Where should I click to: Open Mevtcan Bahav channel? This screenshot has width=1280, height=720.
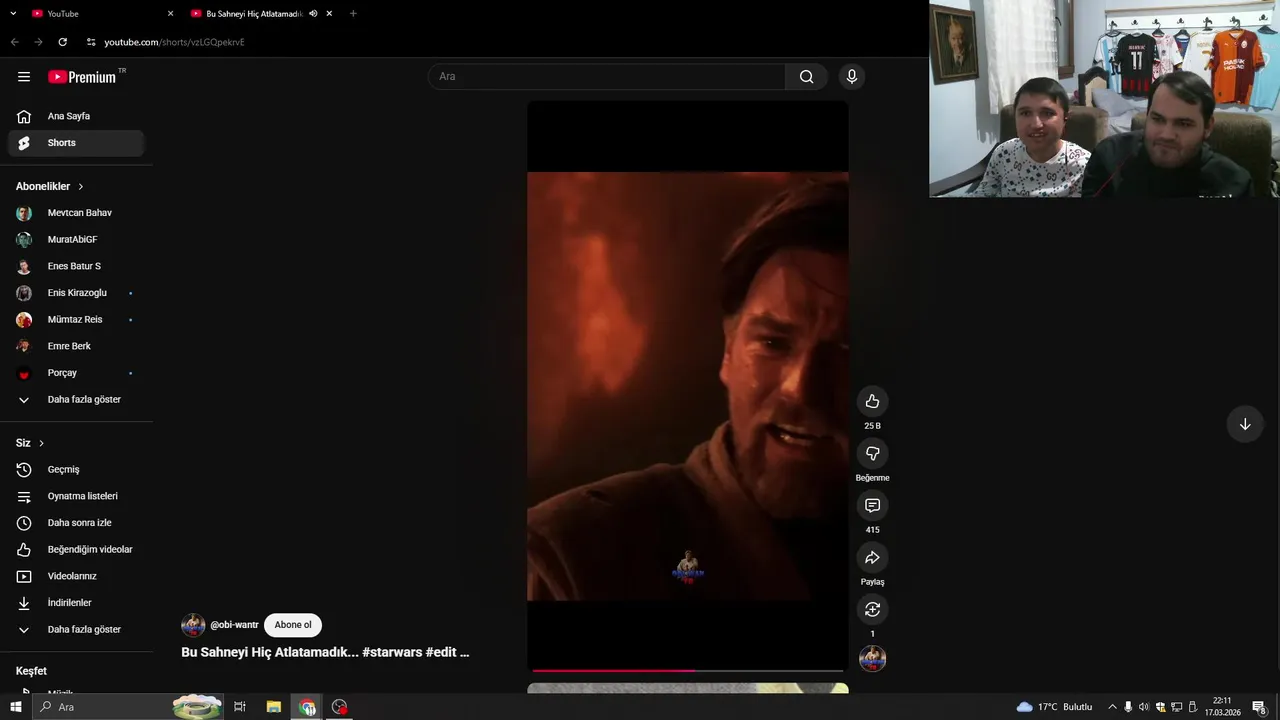pyautogui.click(x=76, y=213)
